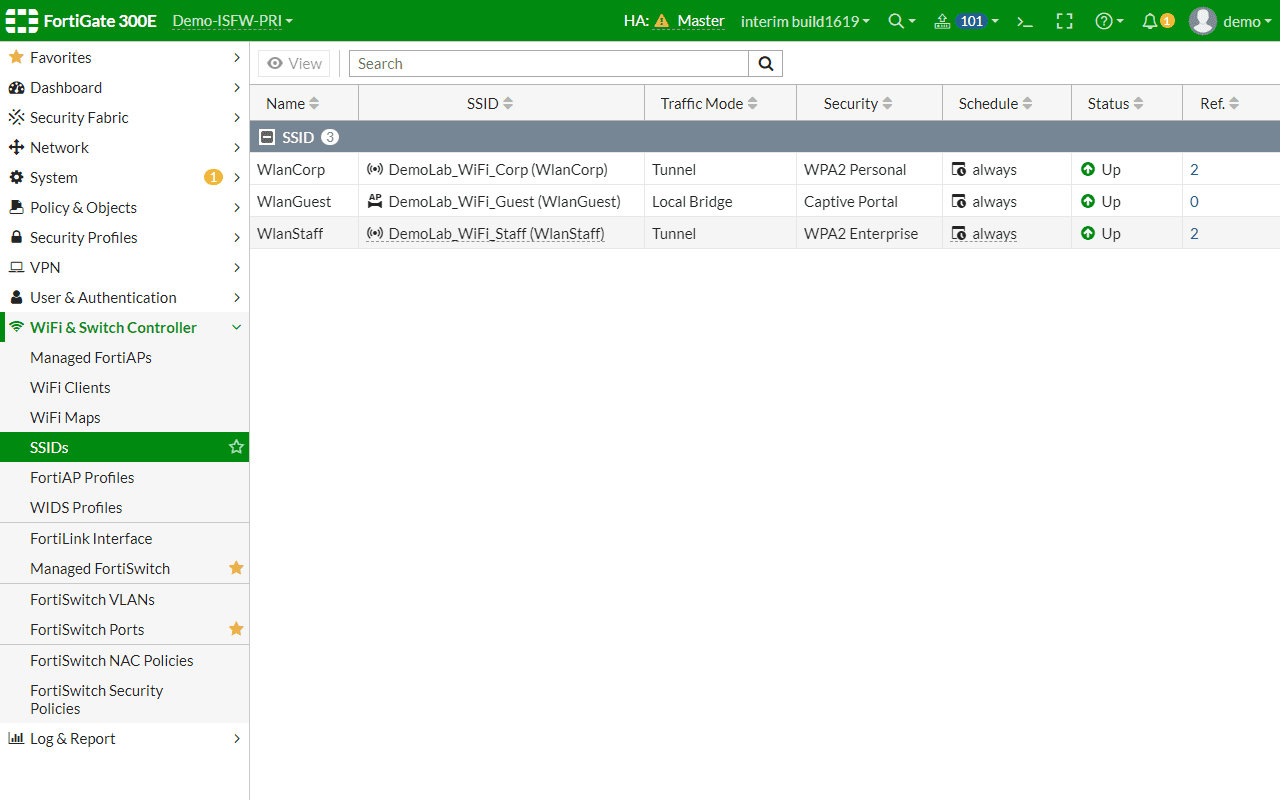Collapse the WiFi & Switch Controller menu
The width and height of the screenshot is (1280, 800).
pyautogui.click(x=124, y=328)
